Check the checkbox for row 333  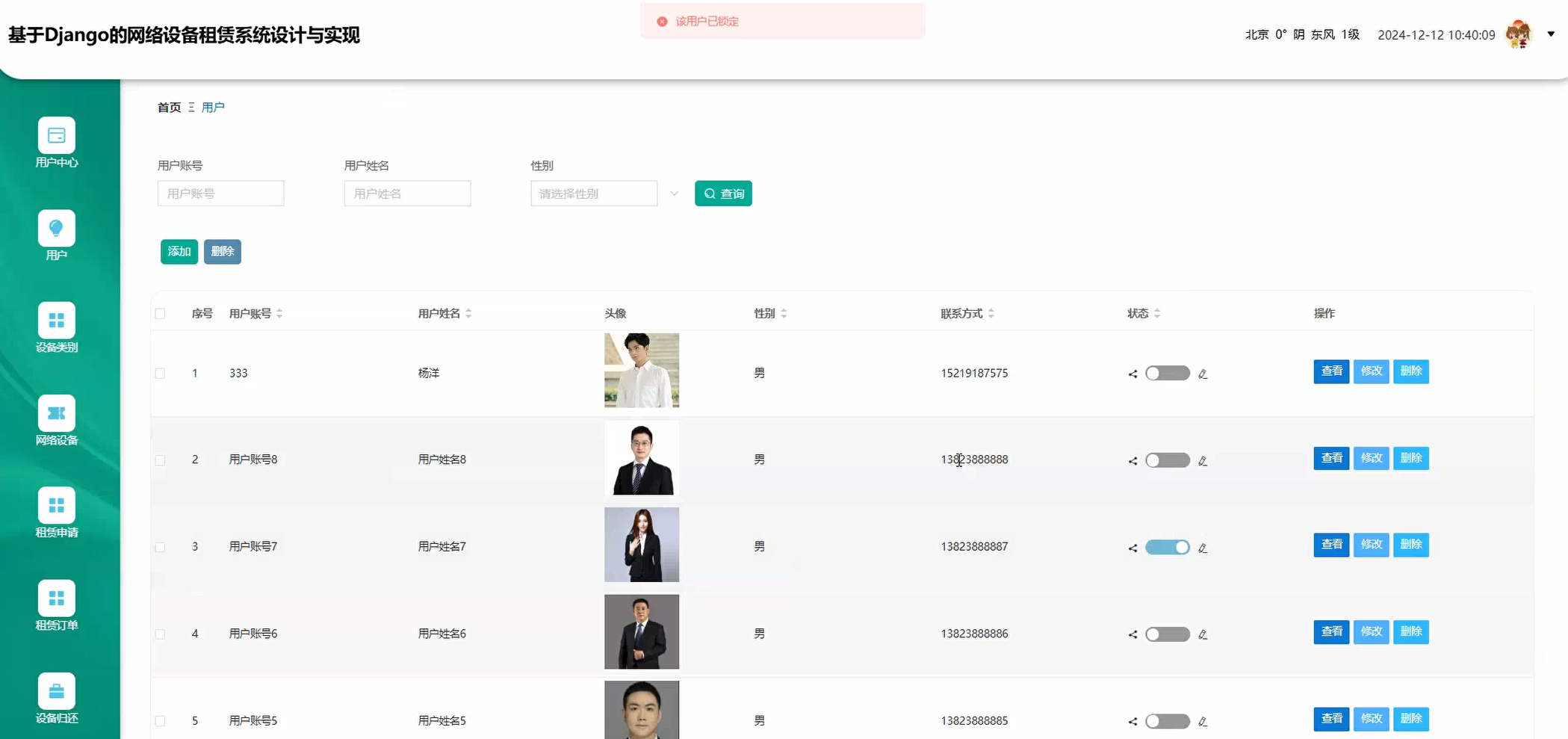[x=160, y=374]
